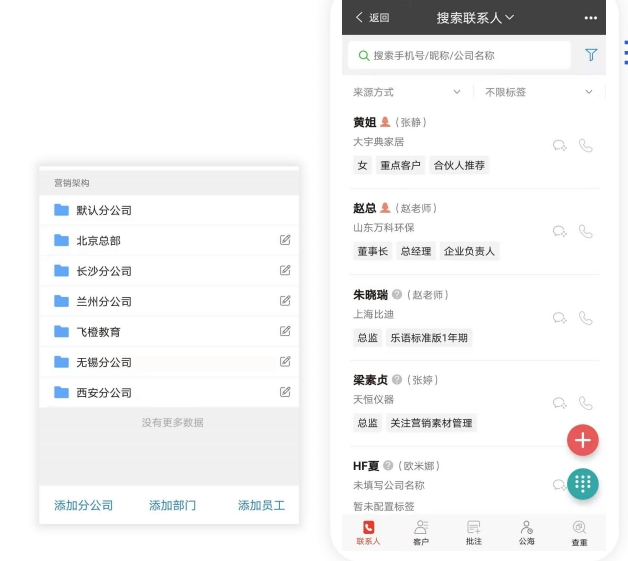
Task: Click the 添加员工 link
Action: point(262,505)
